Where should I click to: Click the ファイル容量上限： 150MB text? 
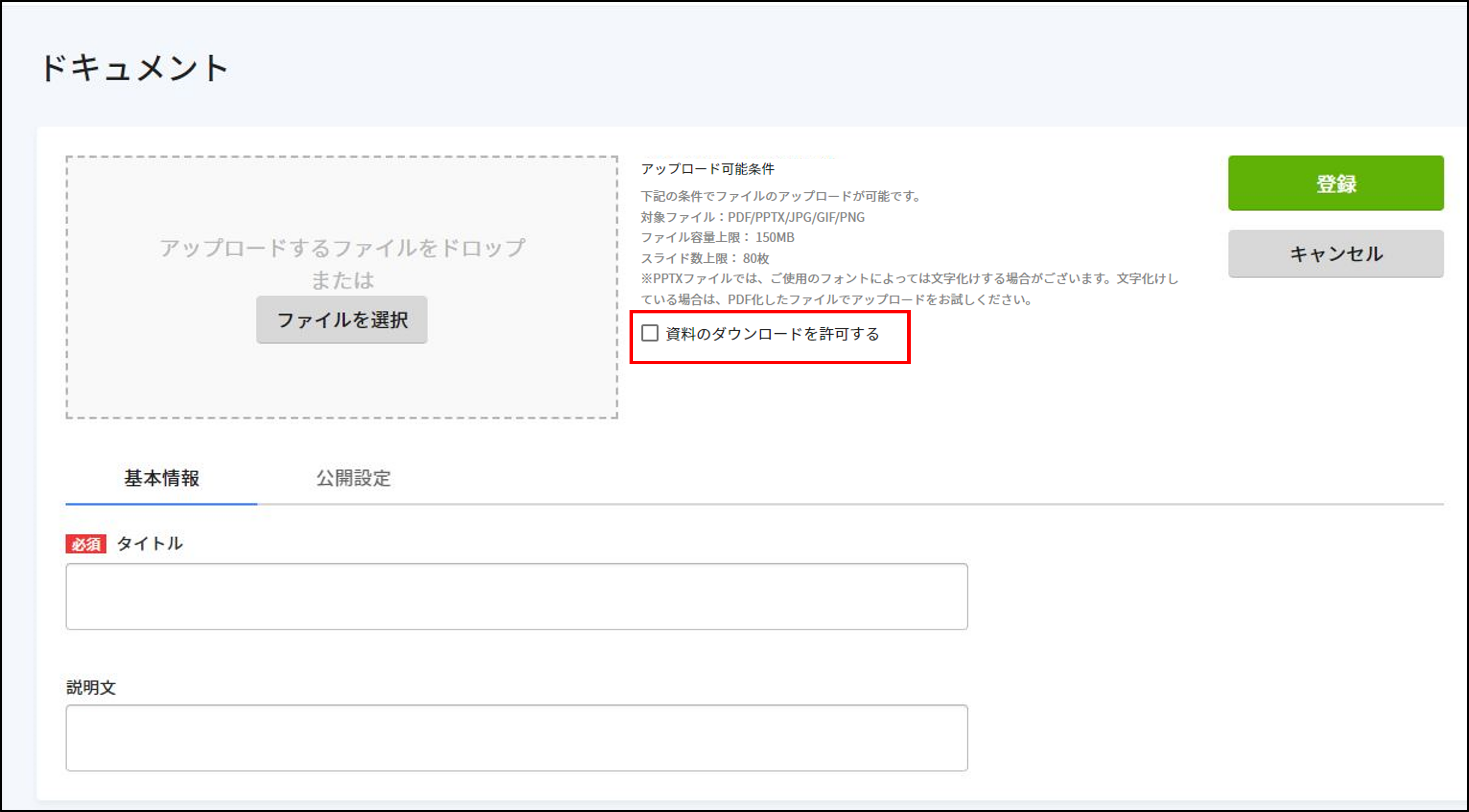(717, 237)
